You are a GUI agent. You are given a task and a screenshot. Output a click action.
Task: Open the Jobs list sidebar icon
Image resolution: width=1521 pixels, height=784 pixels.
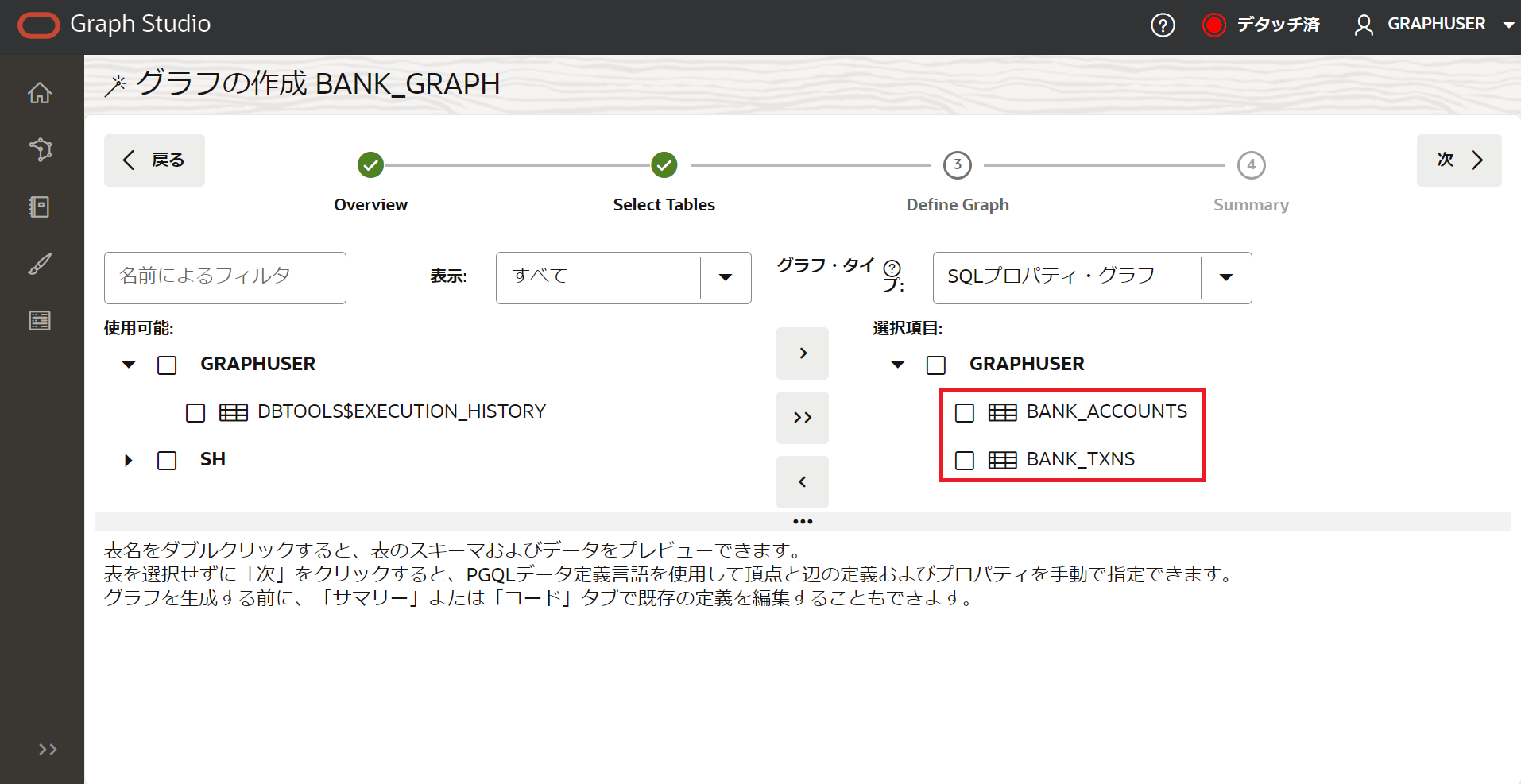tap(40, 320)
